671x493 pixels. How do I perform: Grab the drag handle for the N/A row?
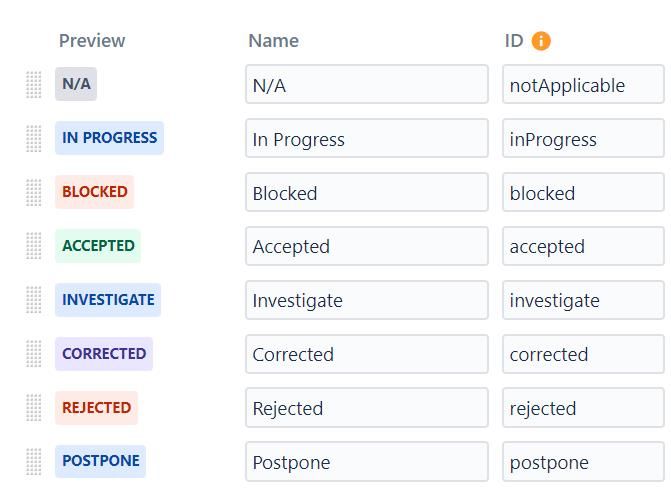pyautogui.click(x=34, y=84)
